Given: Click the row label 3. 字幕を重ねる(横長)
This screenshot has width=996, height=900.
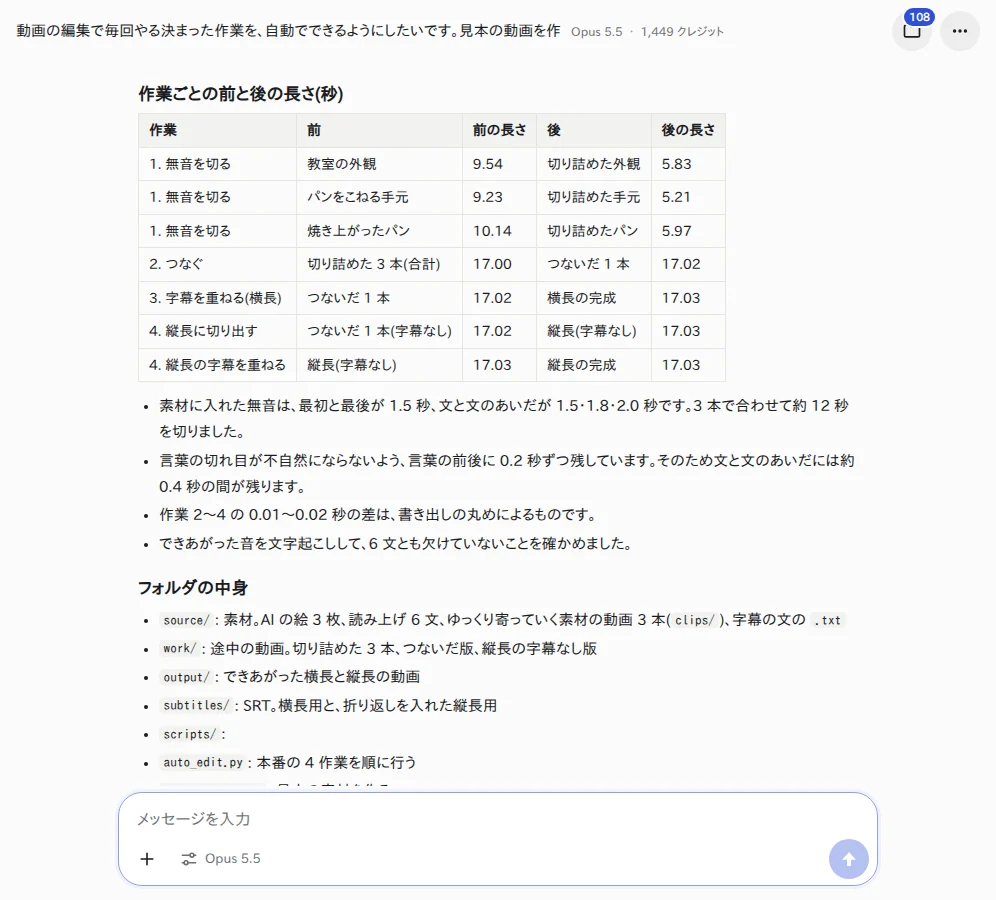Looking at the screenshot, I should click(x=215, y=297).
